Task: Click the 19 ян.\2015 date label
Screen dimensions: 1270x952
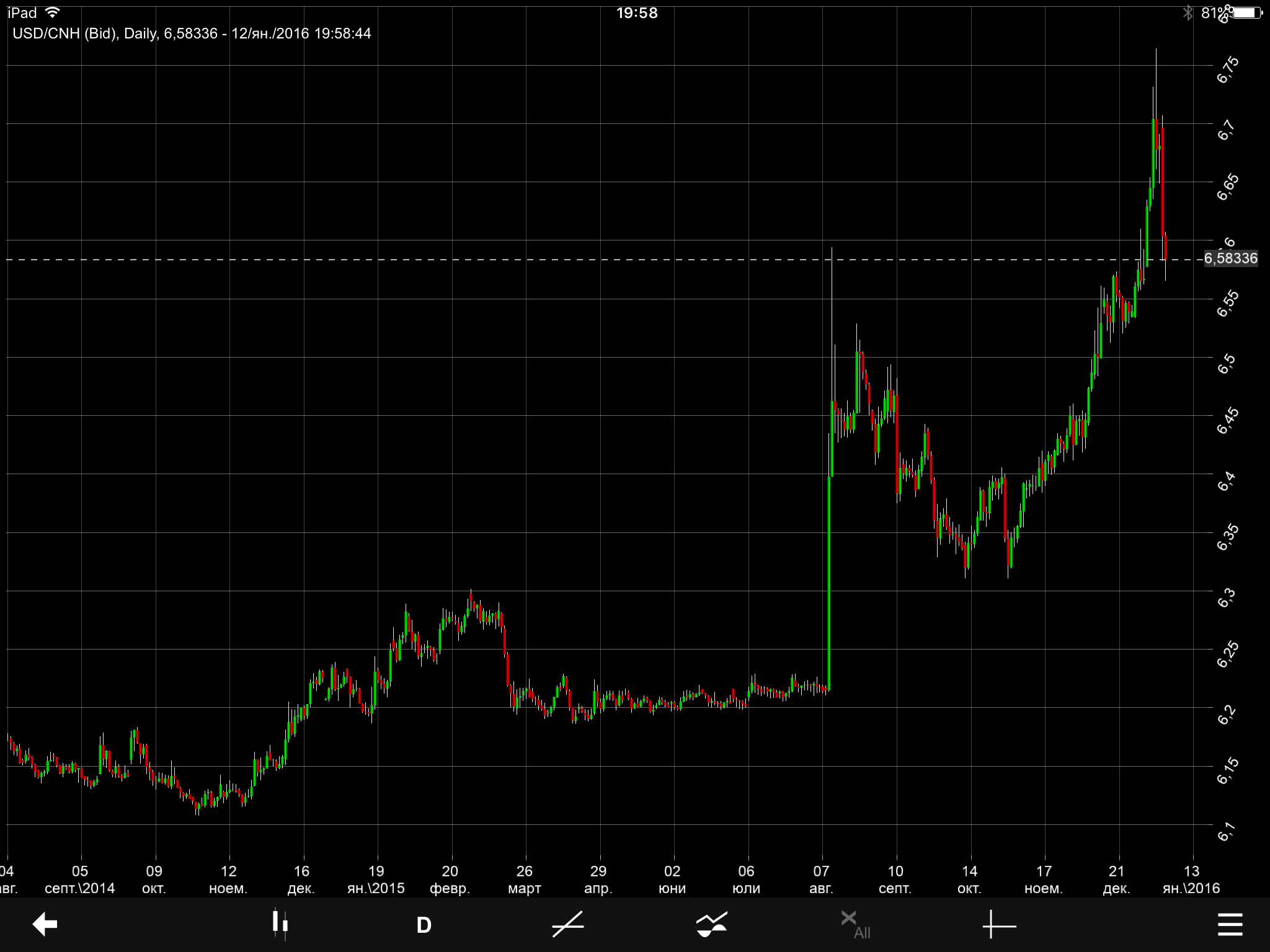Action: point(376,879)
